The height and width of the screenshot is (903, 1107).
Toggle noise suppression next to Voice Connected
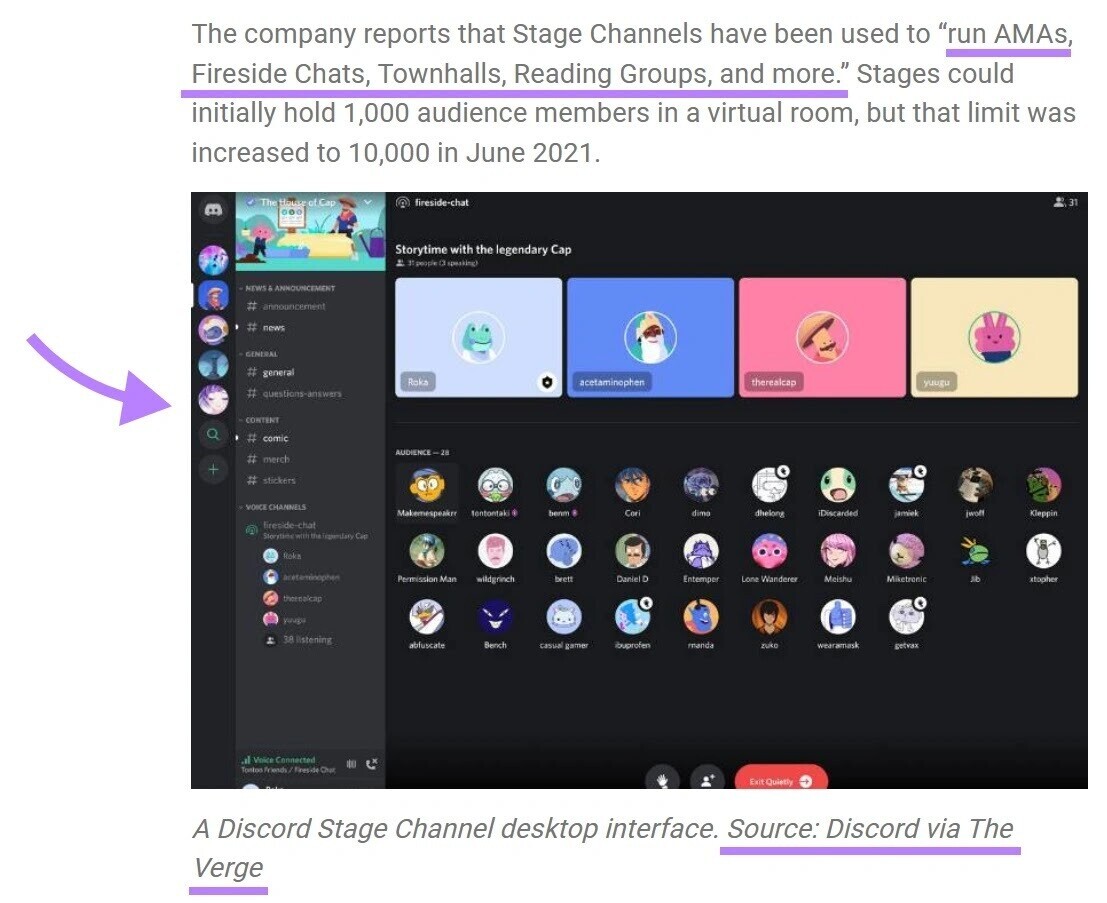click(352, 764)
